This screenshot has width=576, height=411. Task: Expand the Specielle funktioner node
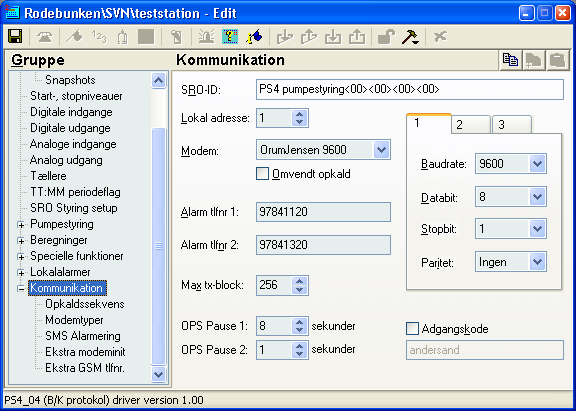pos(21,257)
